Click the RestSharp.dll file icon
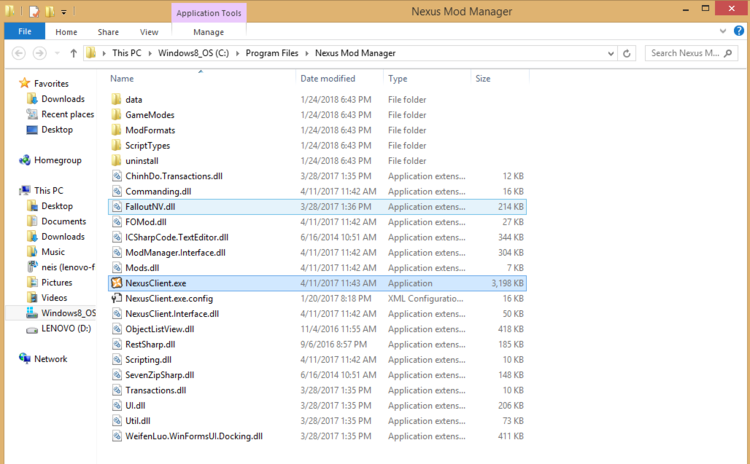This screenshot has width=750, height=464. 116,344
